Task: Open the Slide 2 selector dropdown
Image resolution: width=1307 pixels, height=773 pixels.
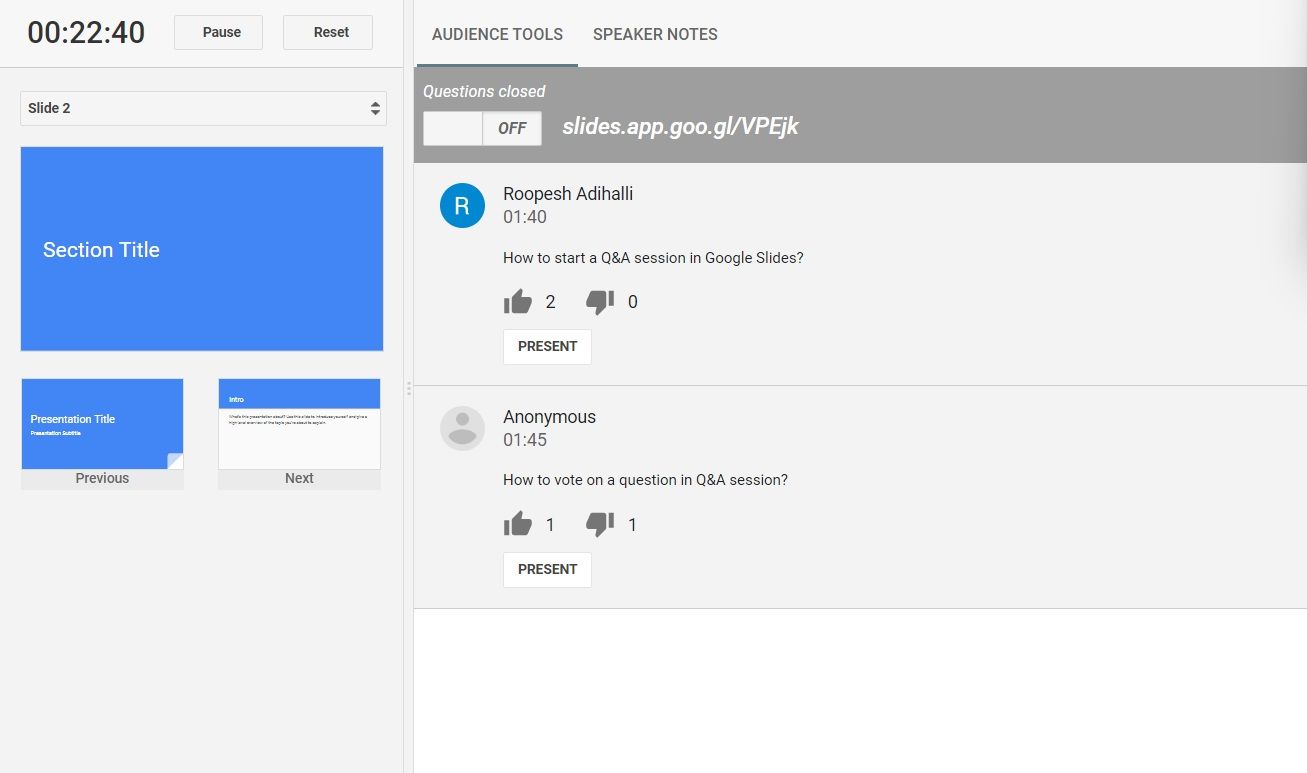Action: pyautogui.click(x=203, y=108)
